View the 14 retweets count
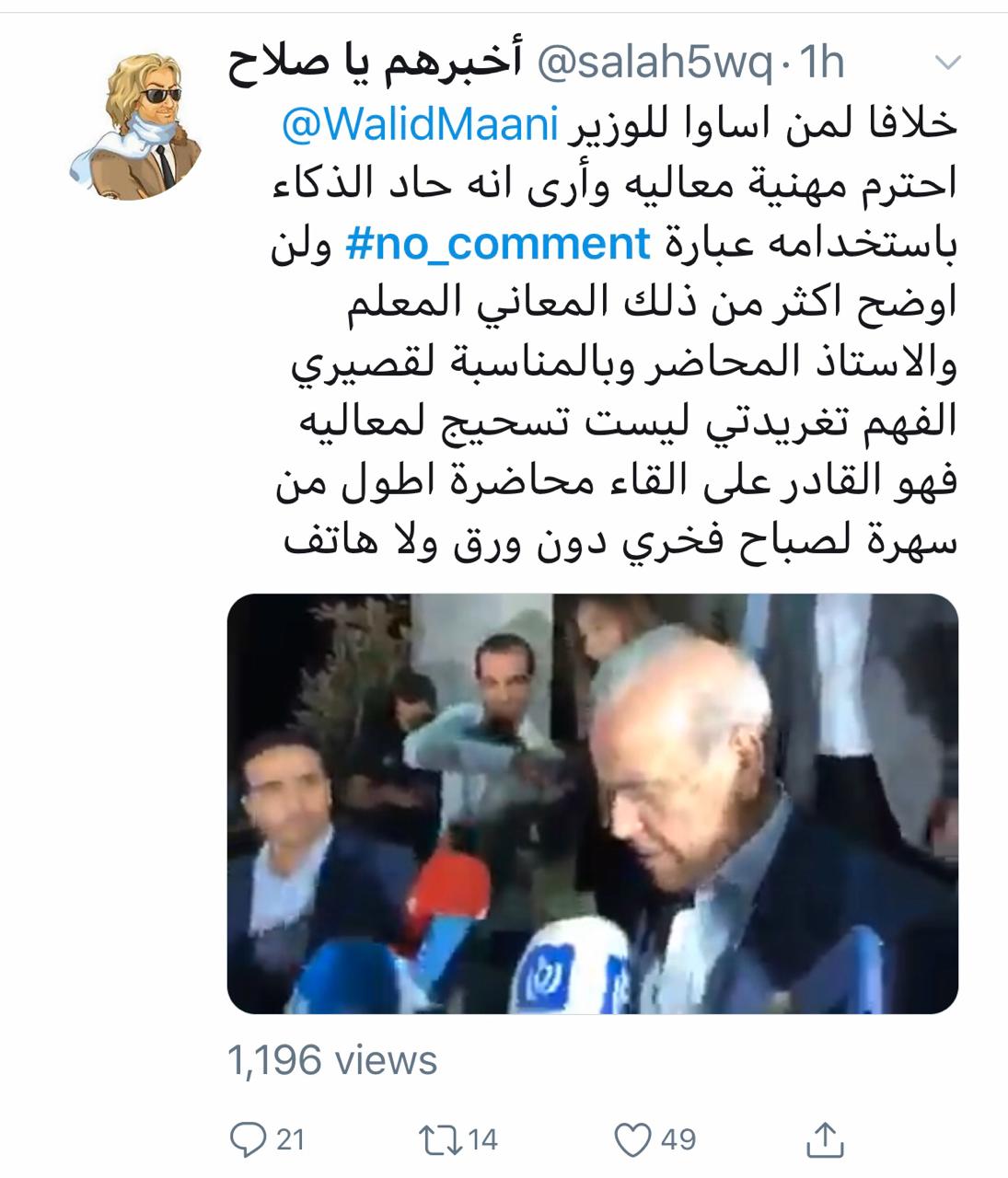Viewport: 1008px width, 1178px height. pyautogui.click(x=483, y=1140)
